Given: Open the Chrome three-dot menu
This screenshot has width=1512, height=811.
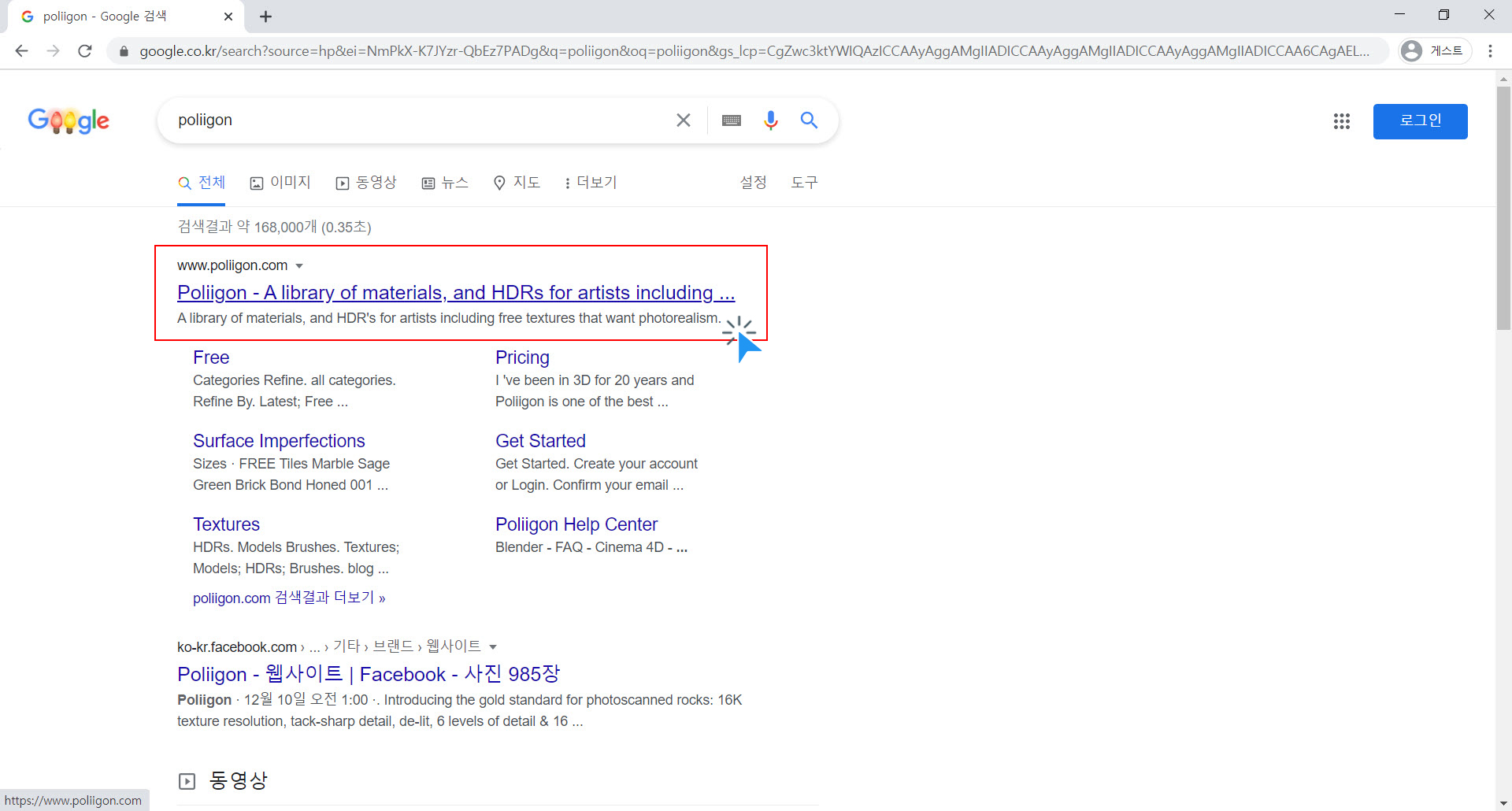Looking at the screenshot, I should 1490,51.
